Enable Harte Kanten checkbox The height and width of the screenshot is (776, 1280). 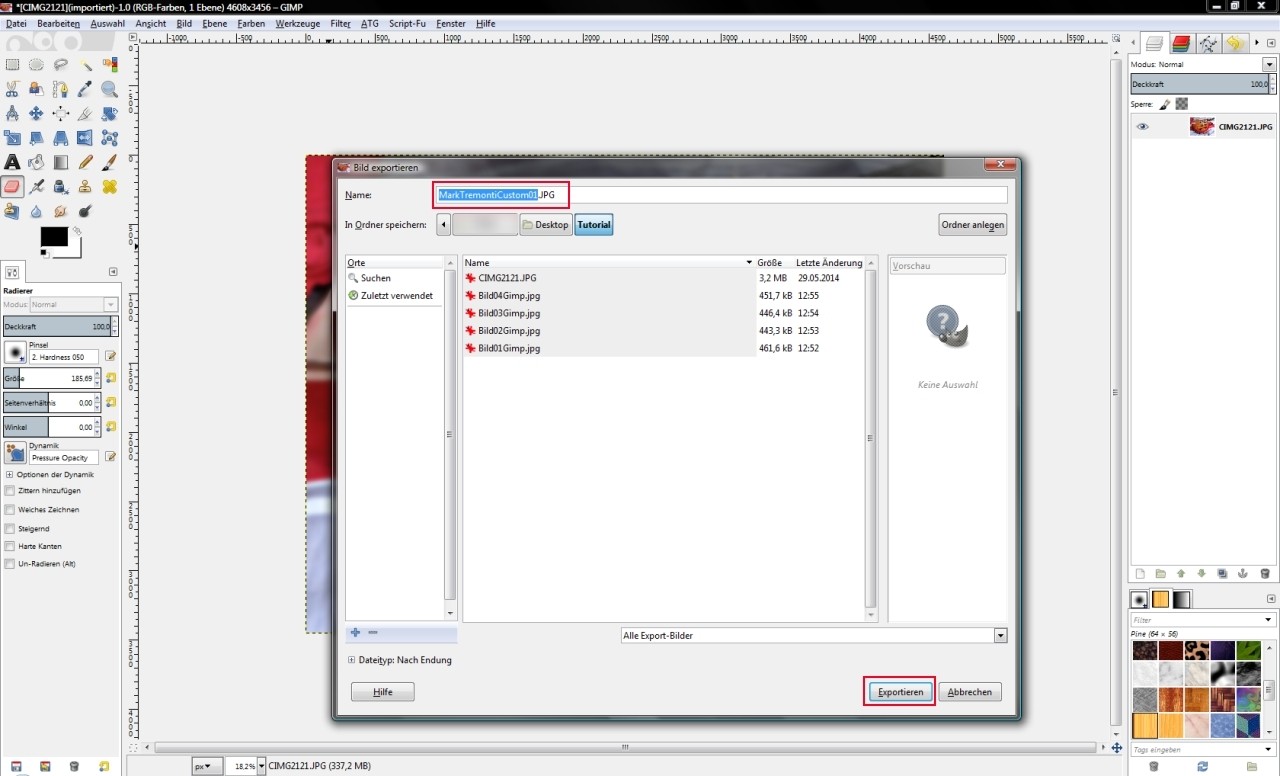point(10,546)
